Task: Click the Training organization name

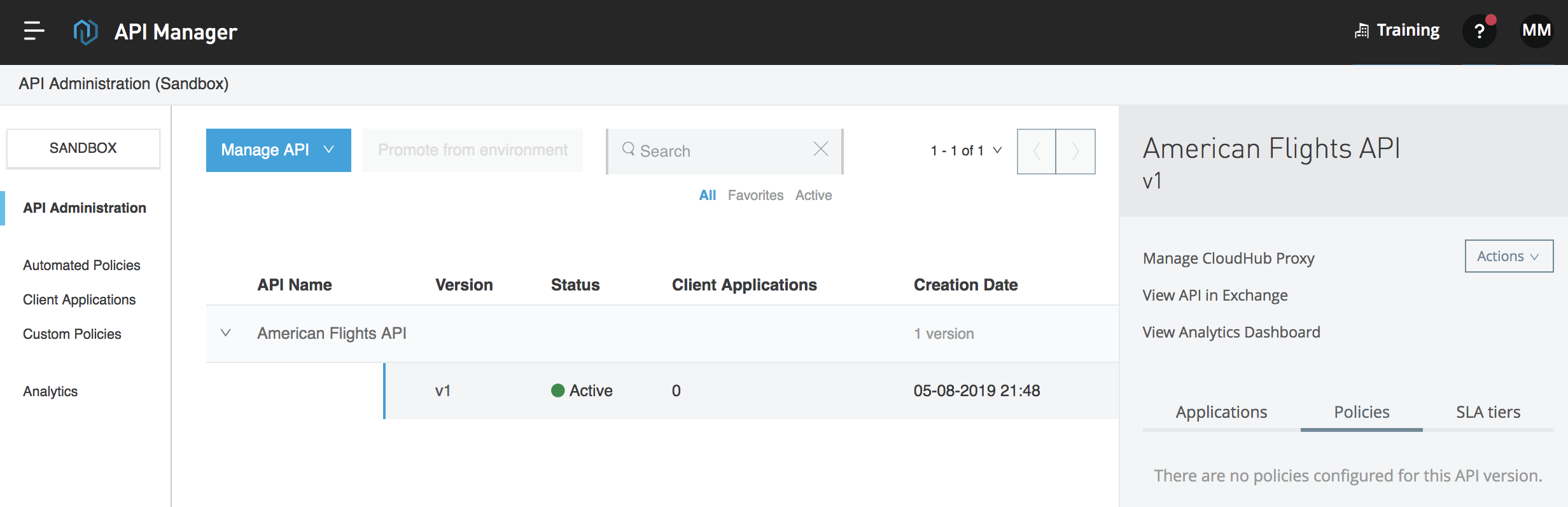Action: (x=1408, y=31)
